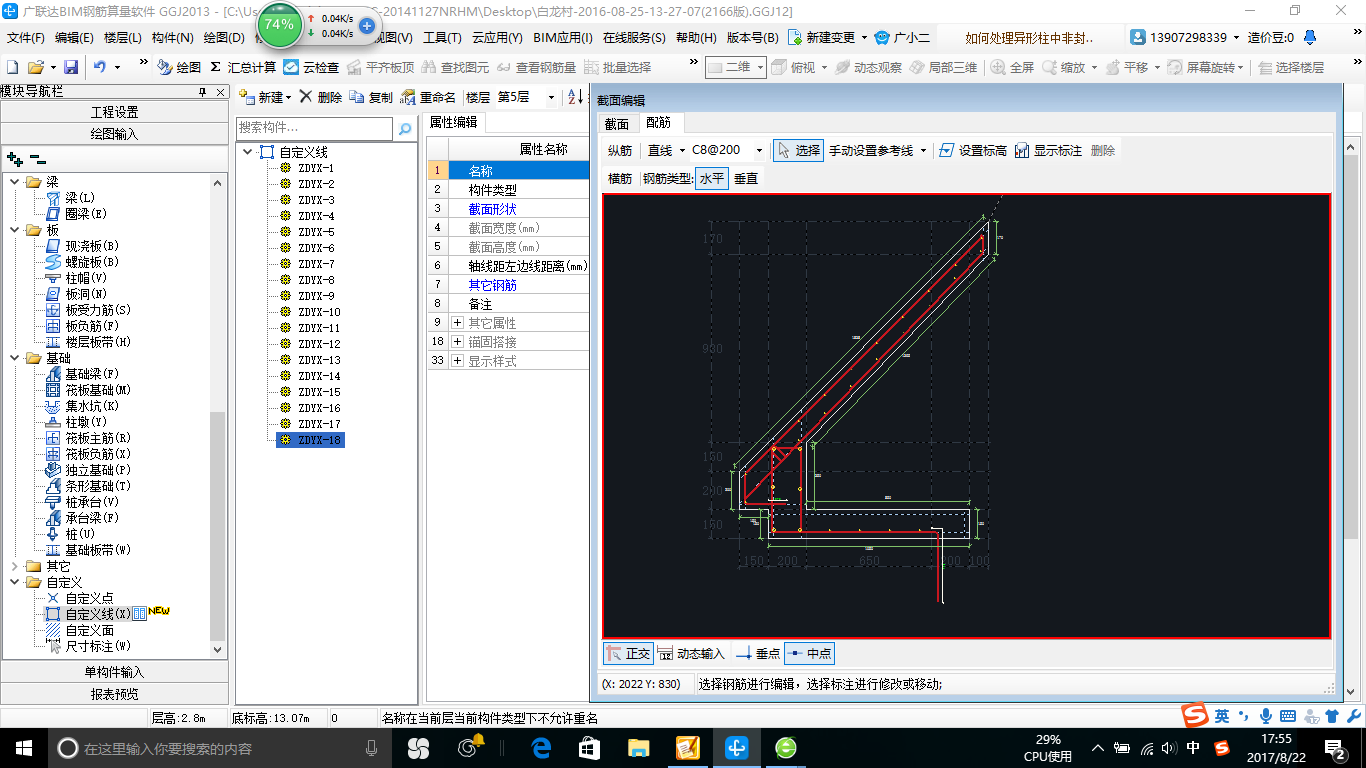The image size is (1366, 768).
Task: Click 绘图输入 panel button
Action: [115, 134]
